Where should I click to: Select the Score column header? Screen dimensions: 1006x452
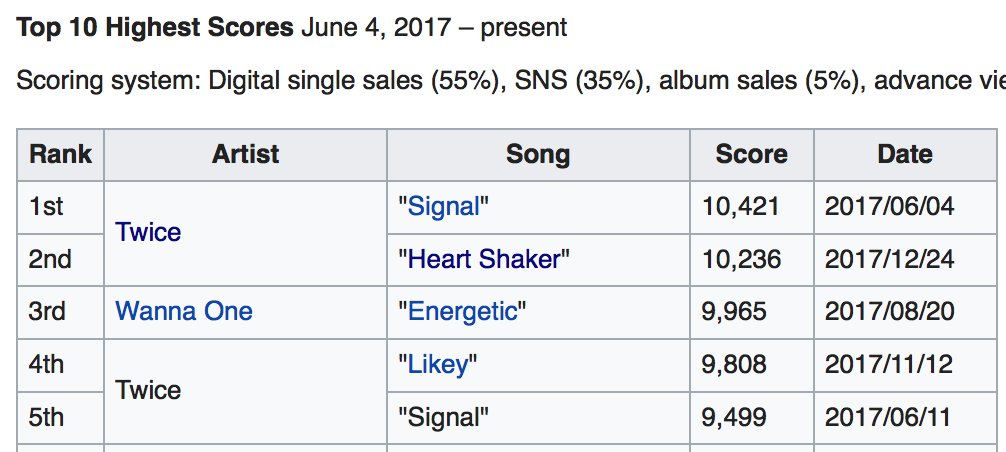point(751,154)
